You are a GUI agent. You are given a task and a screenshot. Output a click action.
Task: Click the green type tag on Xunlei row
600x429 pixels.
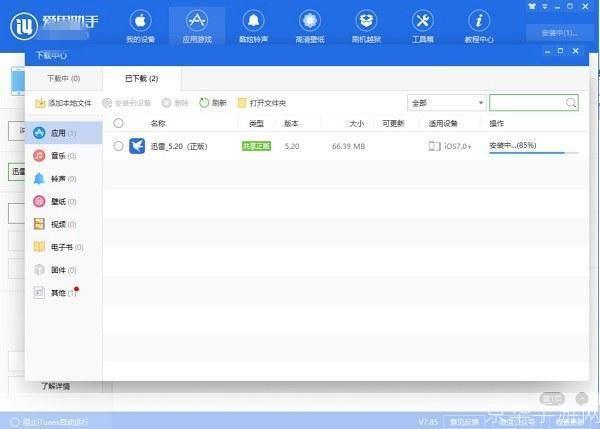256,146
